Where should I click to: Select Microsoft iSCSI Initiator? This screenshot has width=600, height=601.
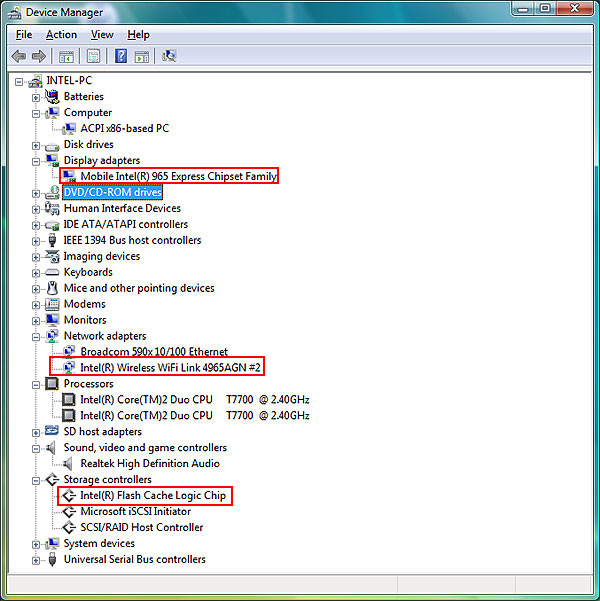[x=135, y=512]
